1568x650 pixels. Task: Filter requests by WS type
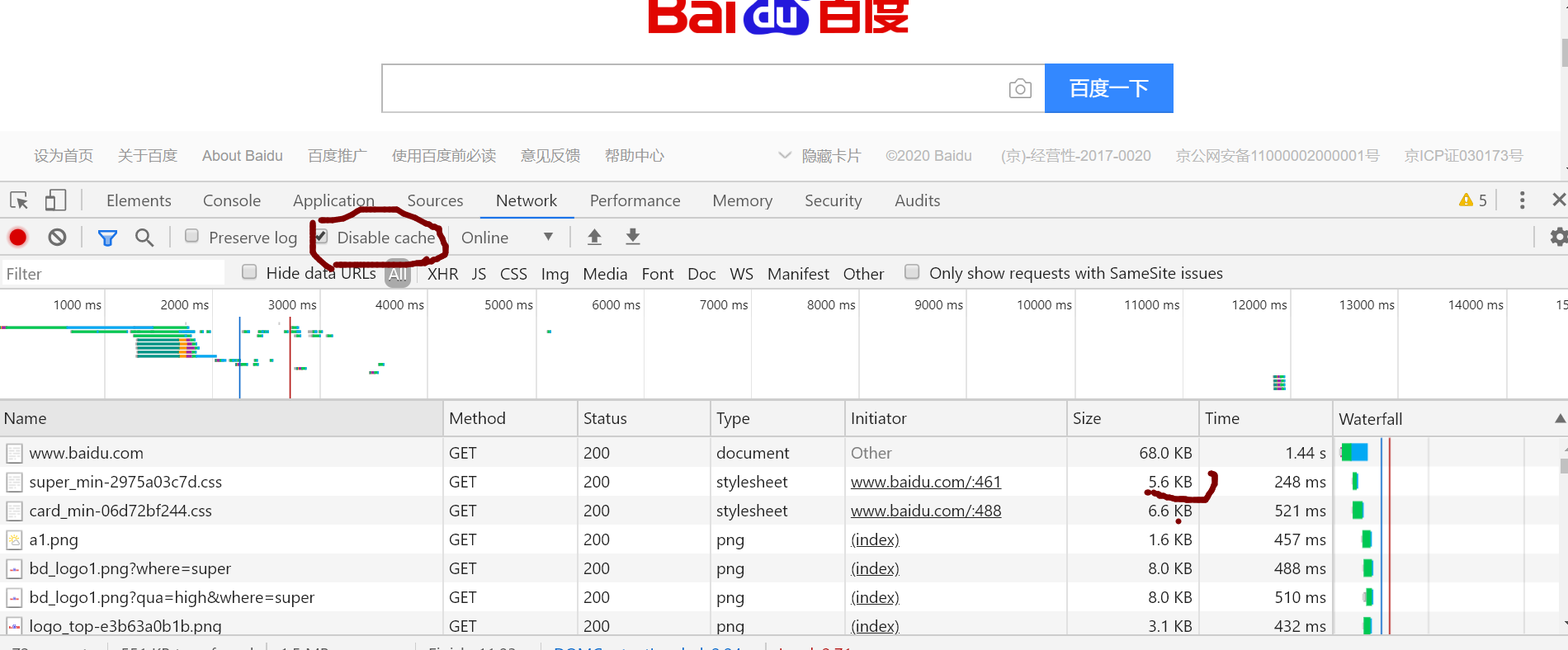click(x=742, y=274)
